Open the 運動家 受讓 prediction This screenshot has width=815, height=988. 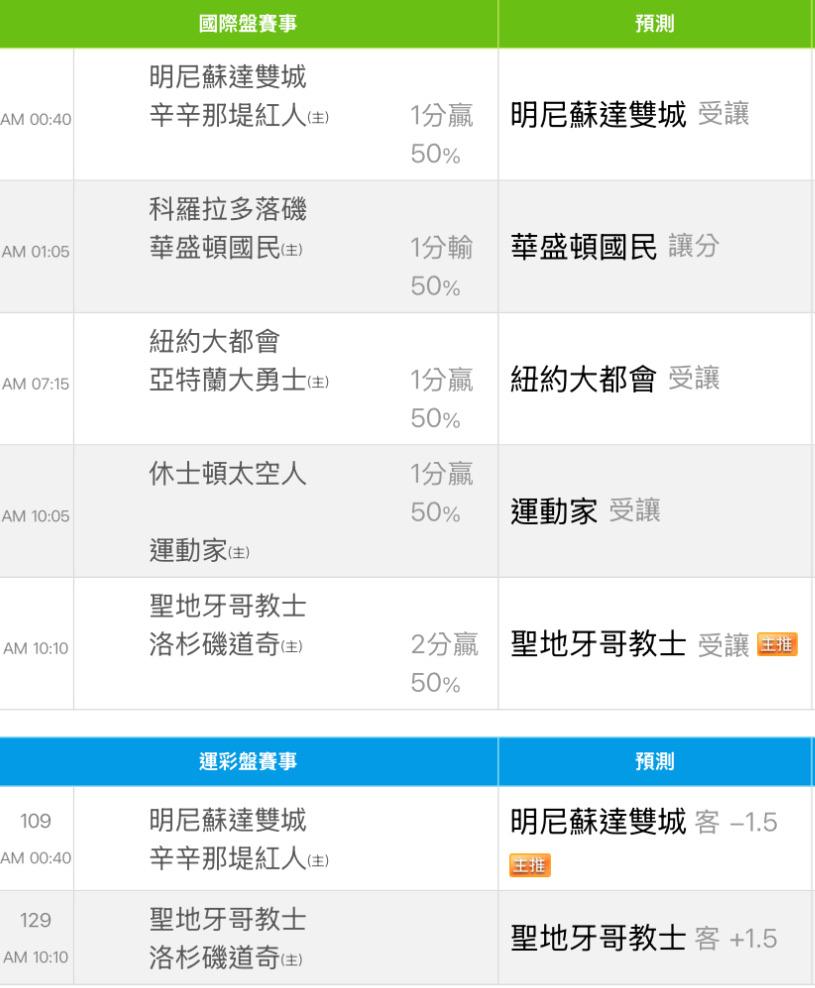click(x=585, y=511)
